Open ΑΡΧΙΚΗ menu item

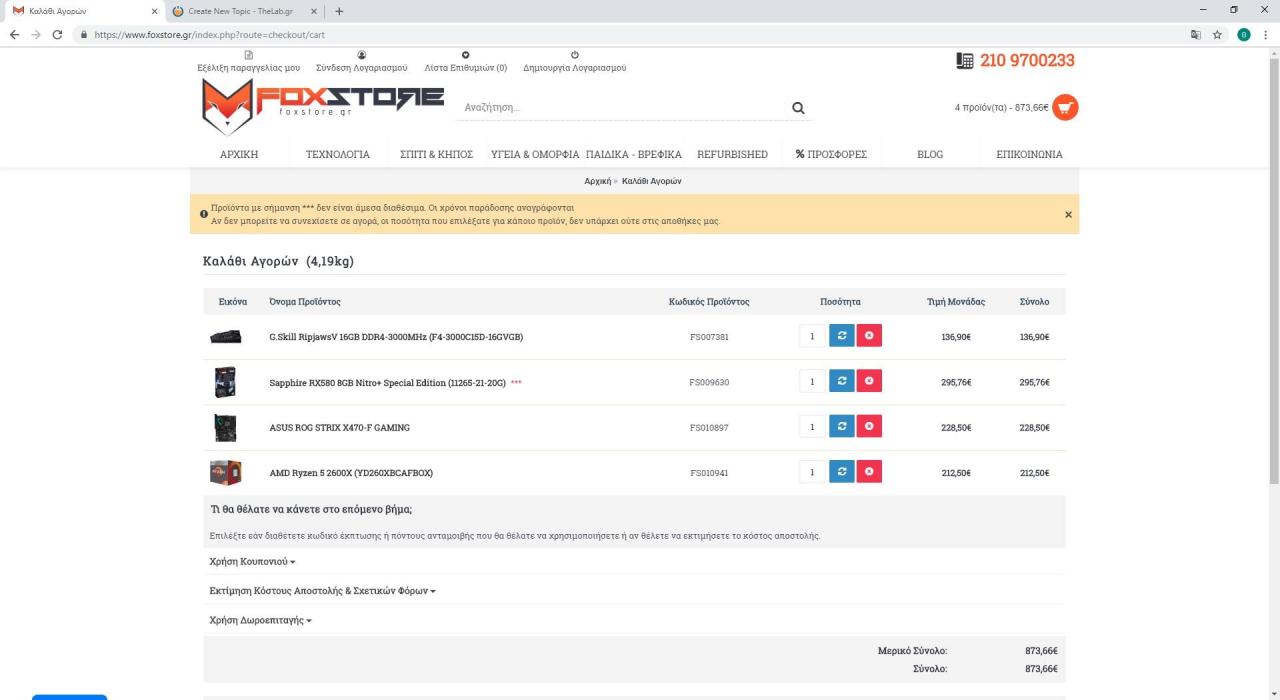tap(239, 154)
